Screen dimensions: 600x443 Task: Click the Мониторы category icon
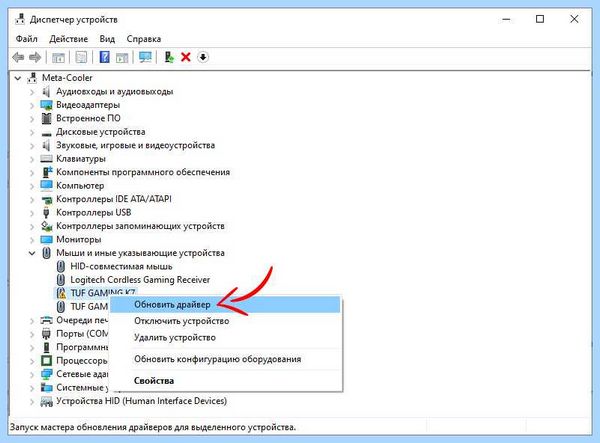click(x=46, y=239)
